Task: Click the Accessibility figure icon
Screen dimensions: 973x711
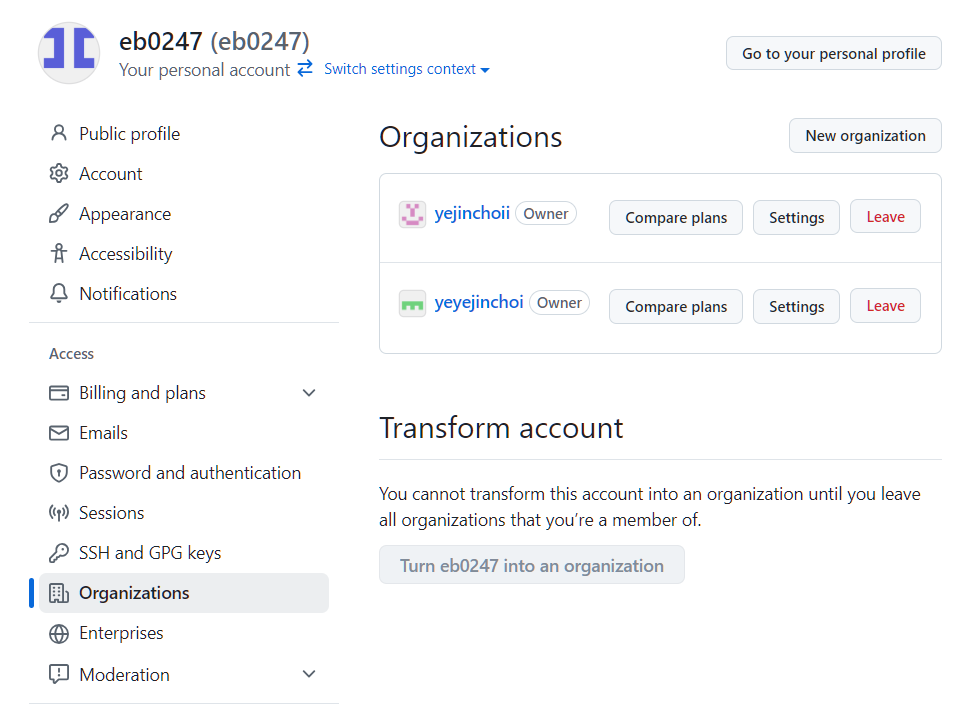Action: [59, 253]
